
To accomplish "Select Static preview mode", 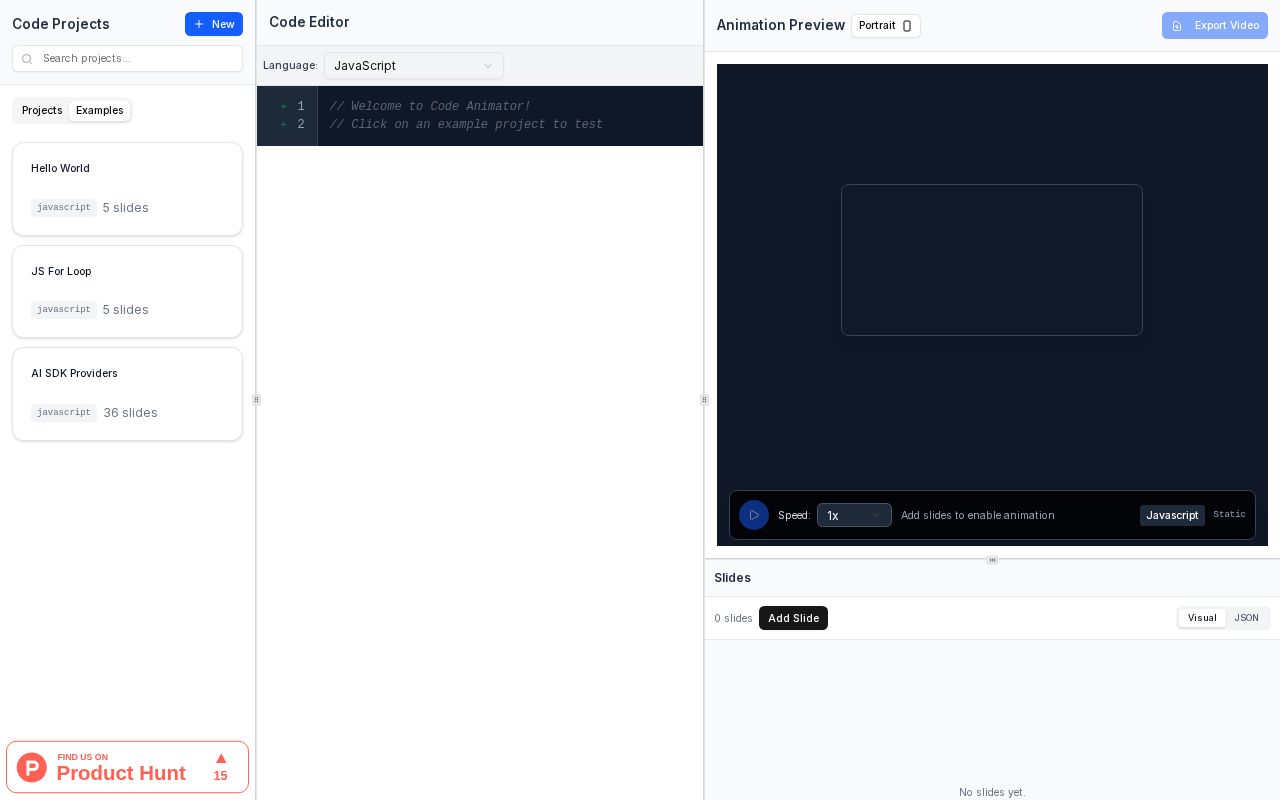I will tap(1229, 515).
